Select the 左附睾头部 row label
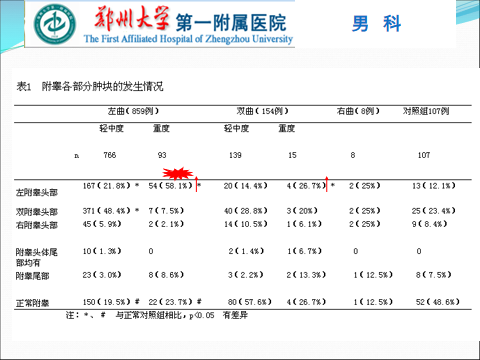 click(37, 192)
